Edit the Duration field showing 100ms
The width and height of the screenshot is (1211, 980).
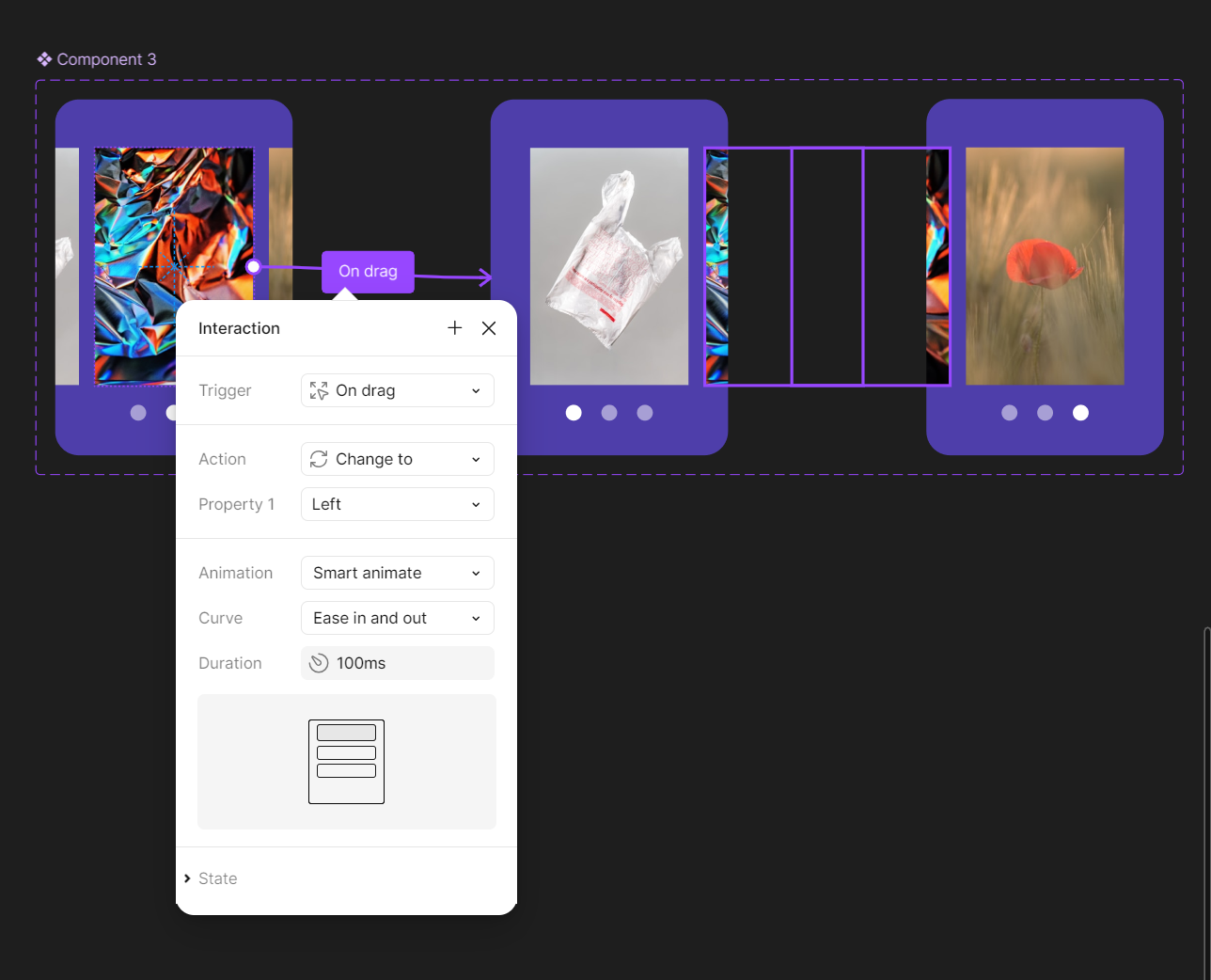[x=398, y=663]
